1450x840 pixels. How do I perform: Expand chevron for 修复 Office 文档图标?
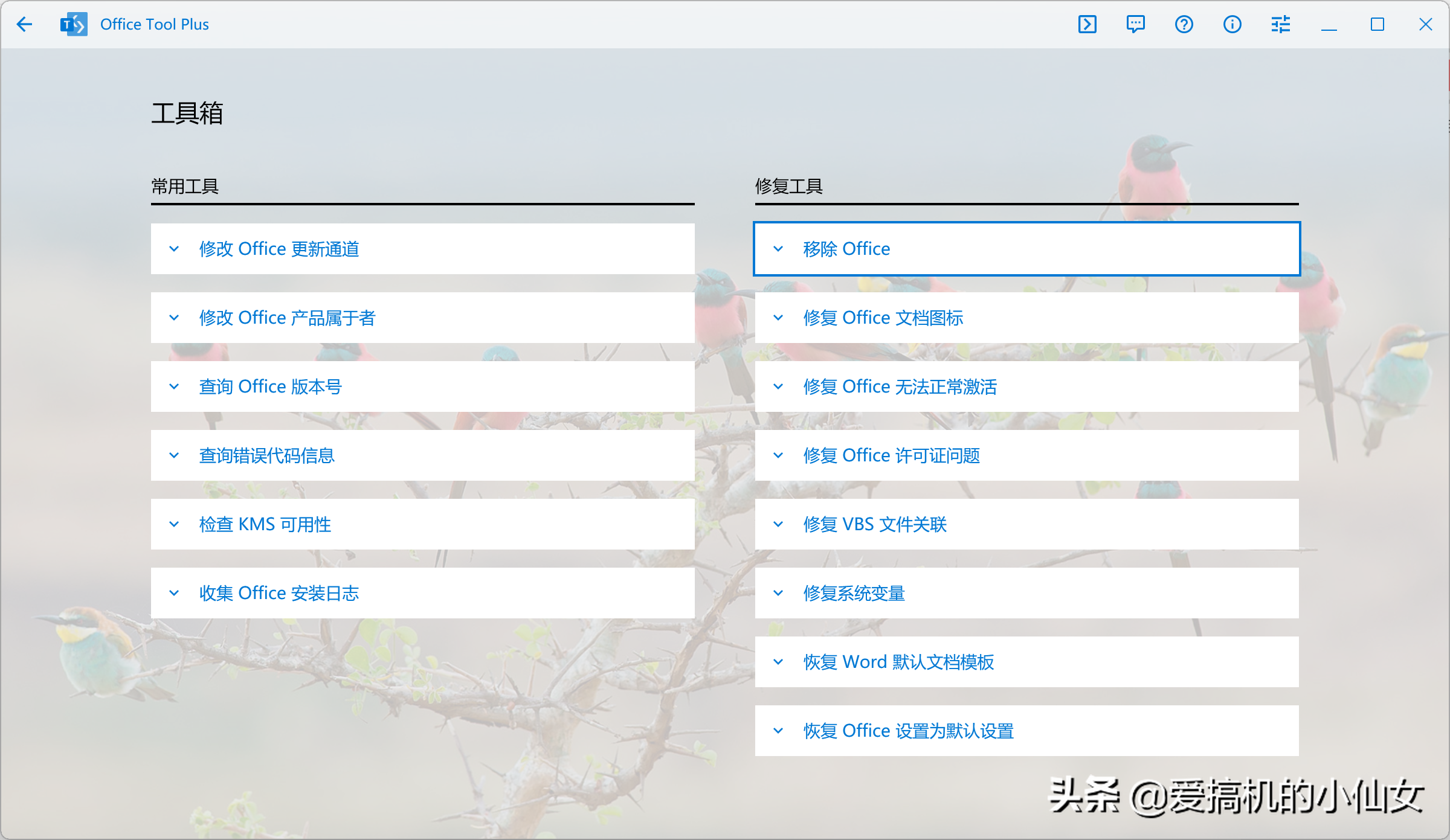(x=778, y=318)
